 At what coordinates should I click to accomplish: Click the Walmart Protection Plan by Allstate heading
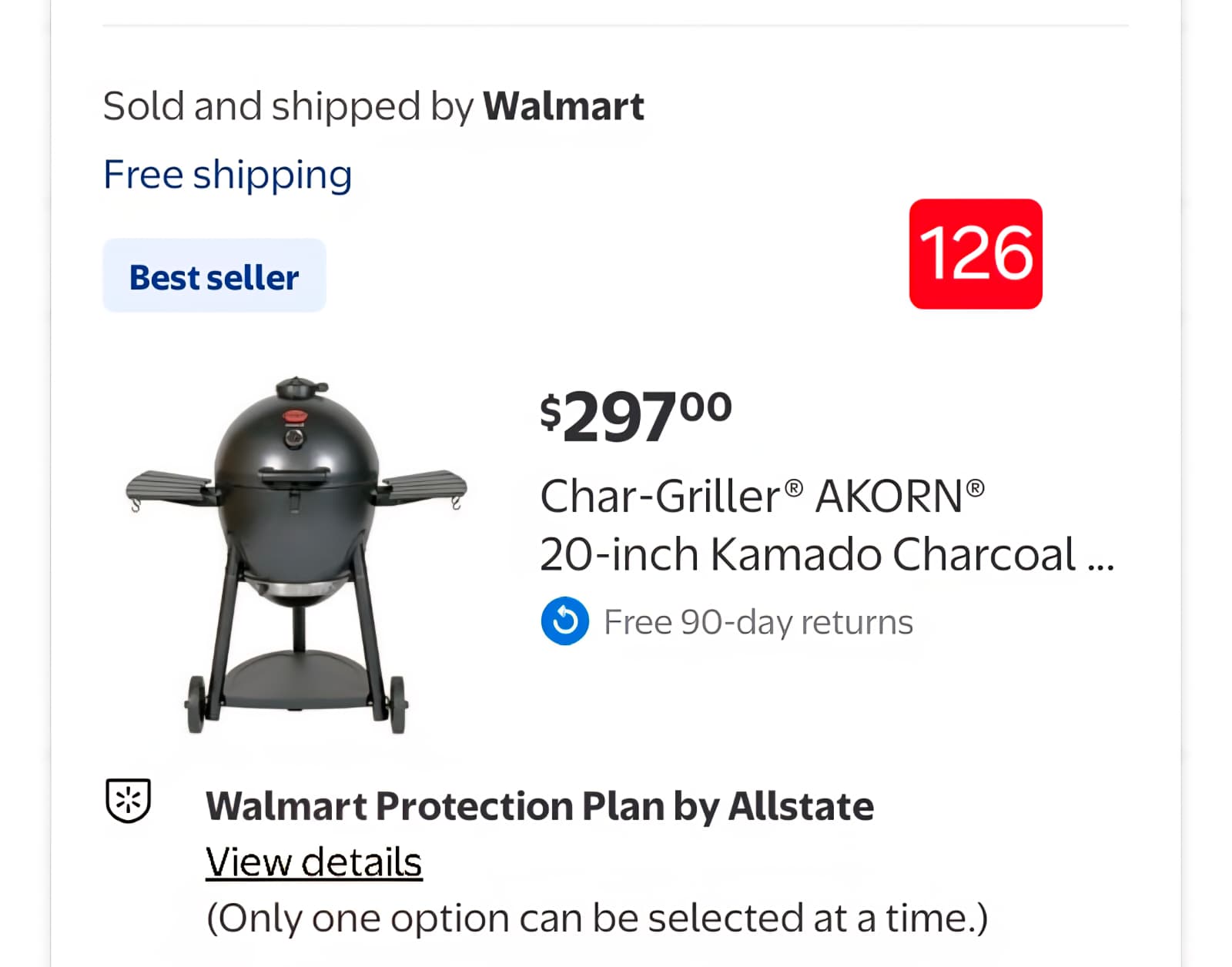click(x=539, y=807)
